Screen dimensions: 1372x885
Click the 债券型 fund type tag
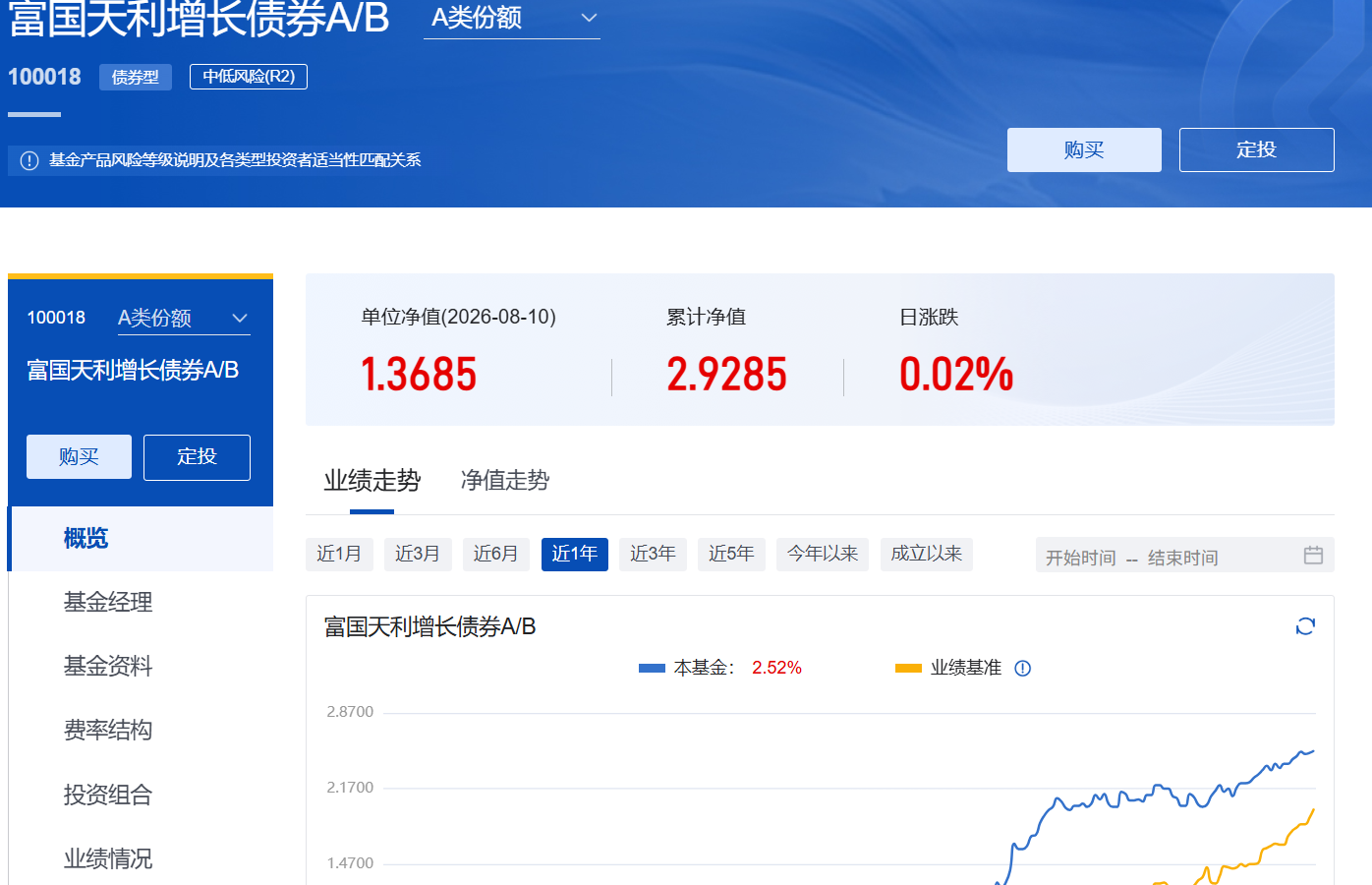136,77
